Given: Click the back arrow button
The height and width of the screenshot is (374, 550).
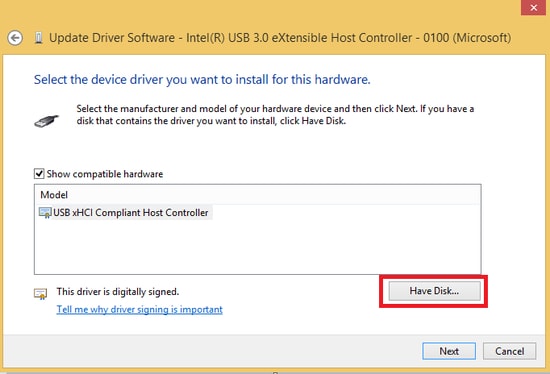Looking at the screenshot, I should 15,38.
